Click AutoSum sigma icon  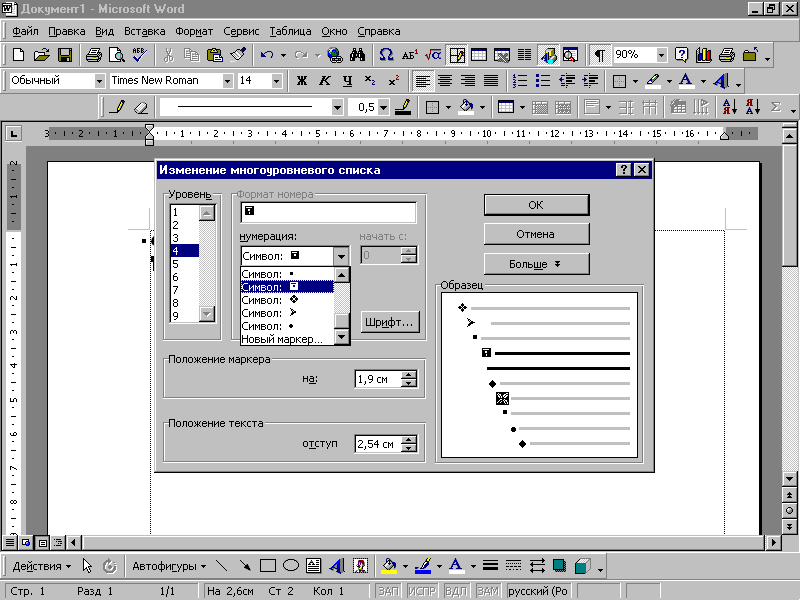(x=776, y=107)
